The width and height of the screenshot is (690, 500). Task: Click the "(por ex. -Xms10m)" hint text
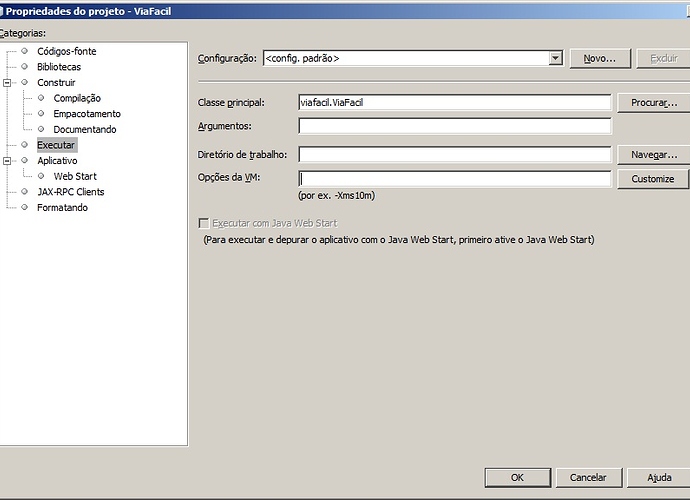click(x=337, y=195)
